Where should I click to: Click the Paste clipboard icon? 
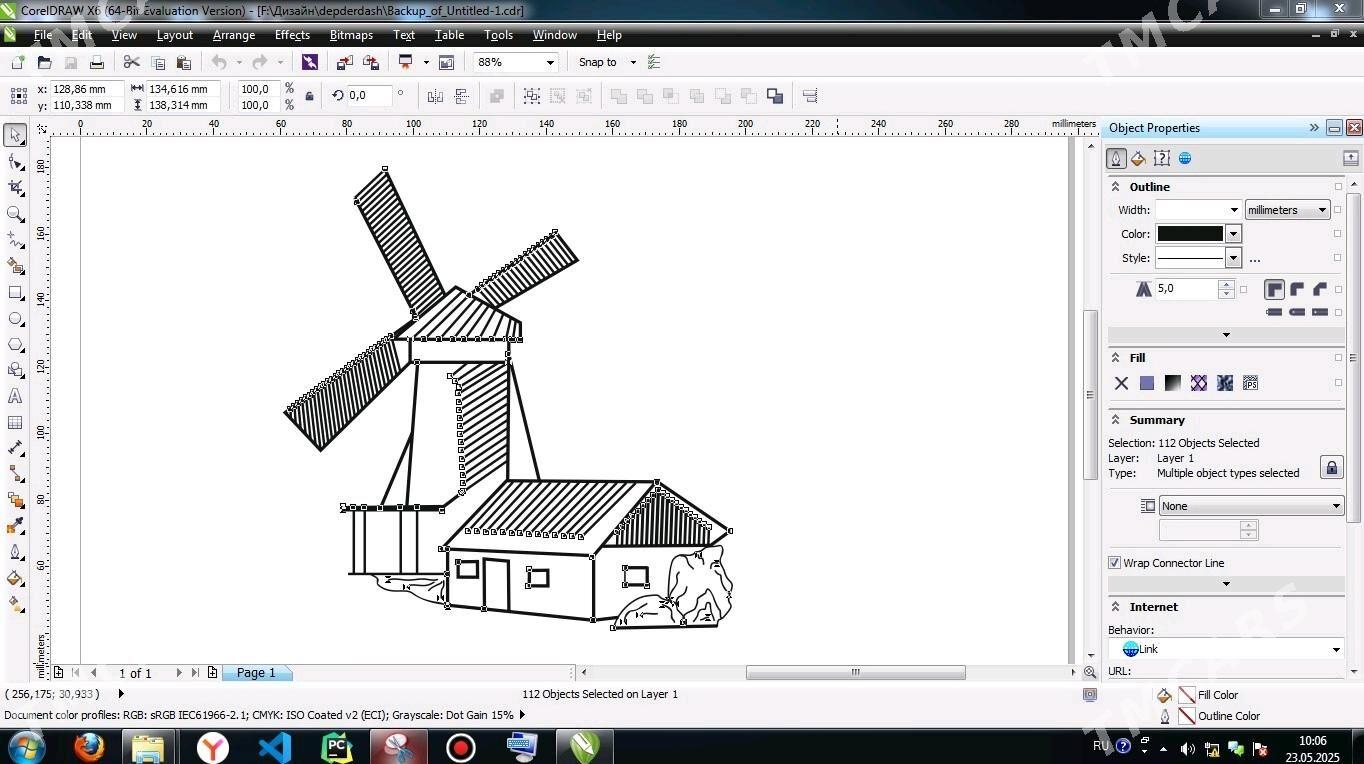tap(183, 62)
